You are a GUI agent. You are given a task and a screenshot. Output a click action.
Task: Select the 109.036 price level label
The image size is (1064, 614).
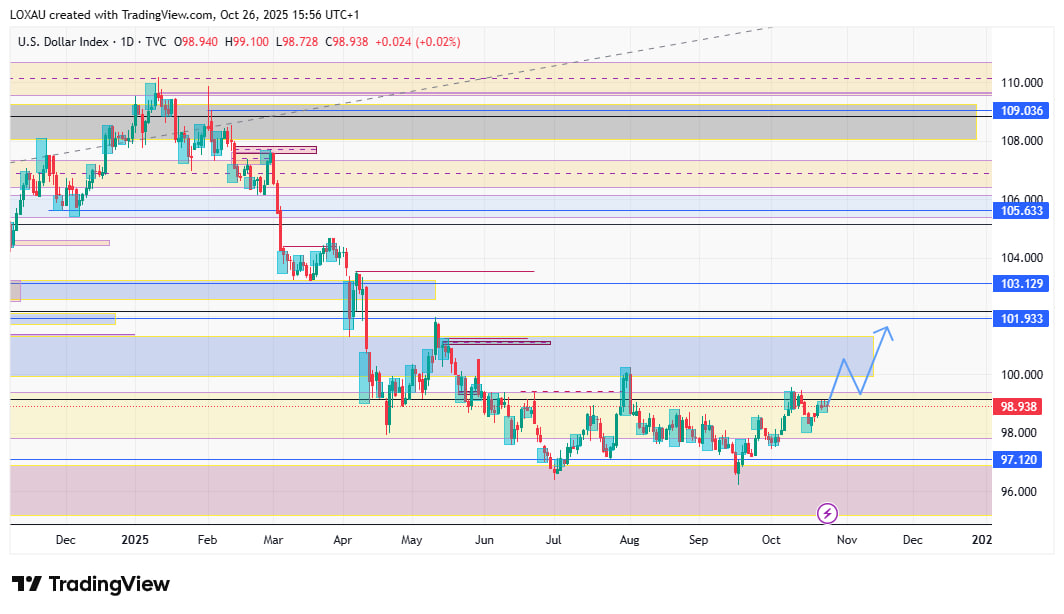click(x=1021, y=111)
